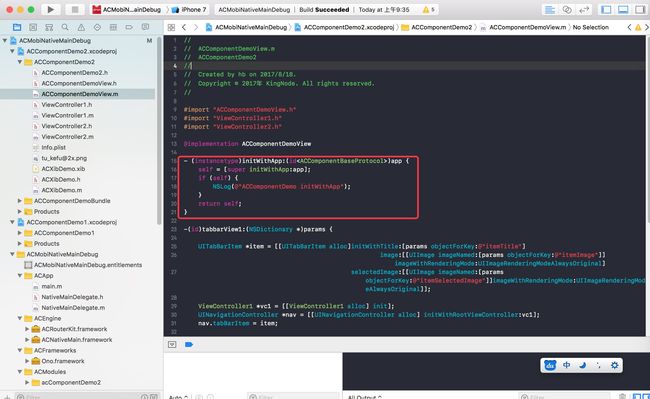Toggle Chinese input mode 中 button
Screen dimensions: 650x399
pyautogui.click(x=567, y=365)
